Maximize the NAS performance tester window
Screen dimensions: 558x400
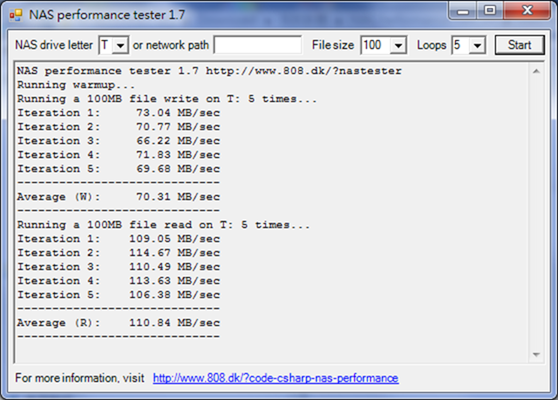tap(490, 11)
